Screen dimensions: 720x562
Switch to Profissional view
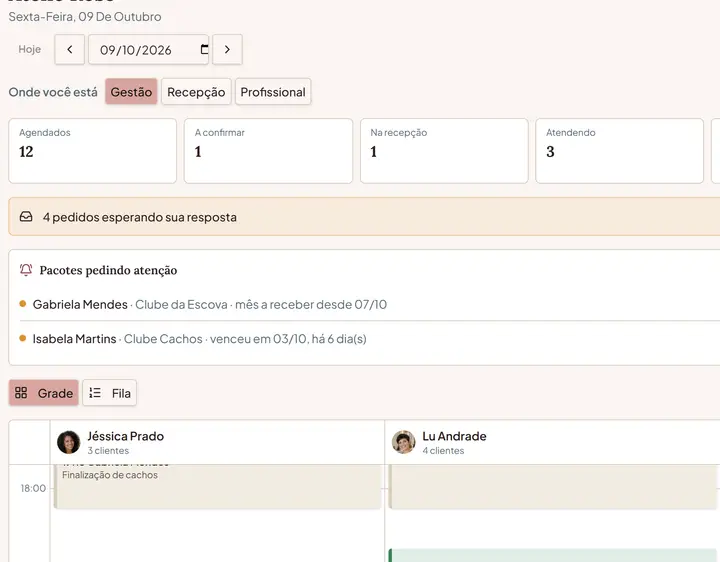pos(273,92)
